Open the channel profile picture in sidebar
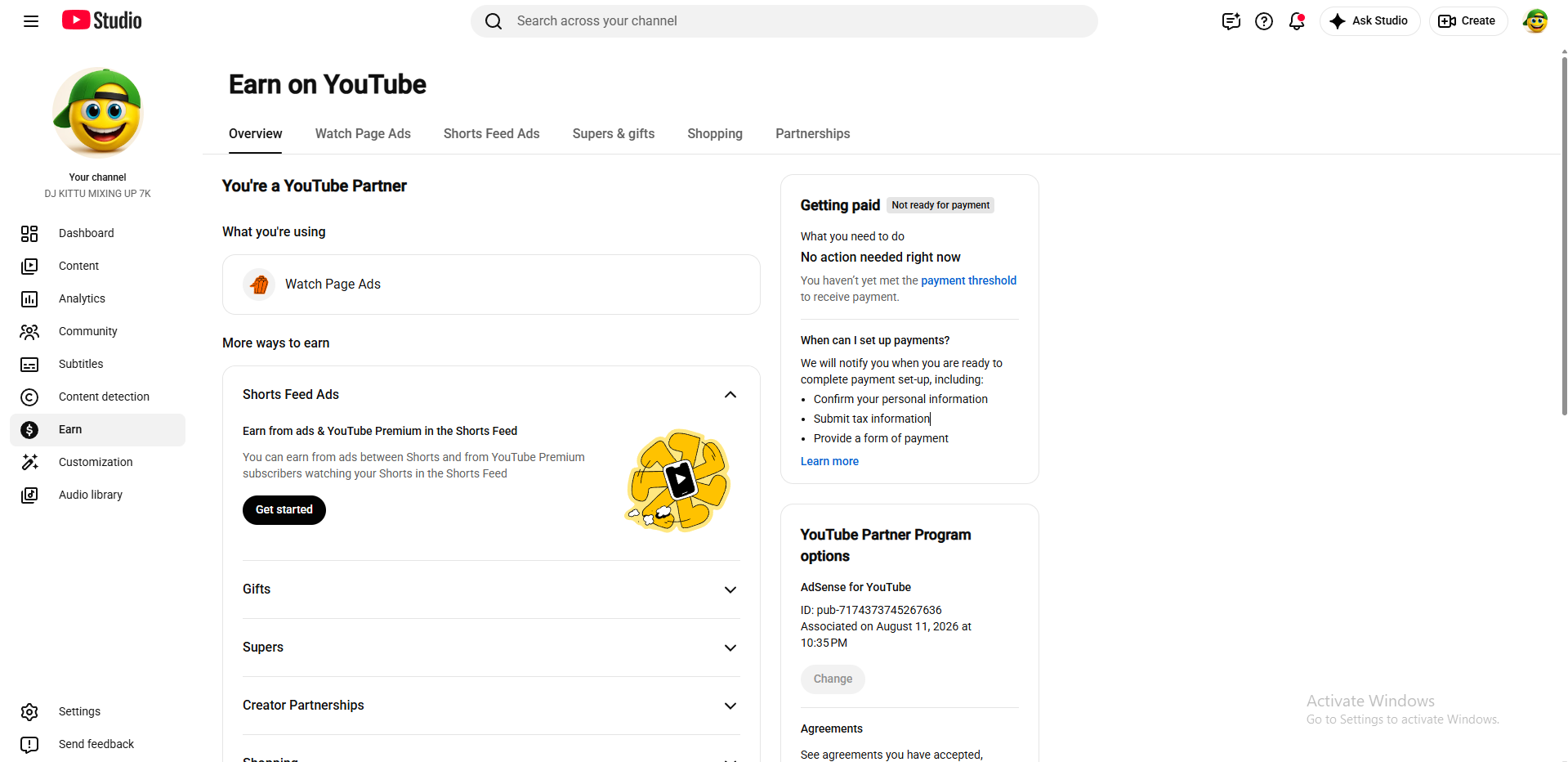 click(x=98, y=111)
